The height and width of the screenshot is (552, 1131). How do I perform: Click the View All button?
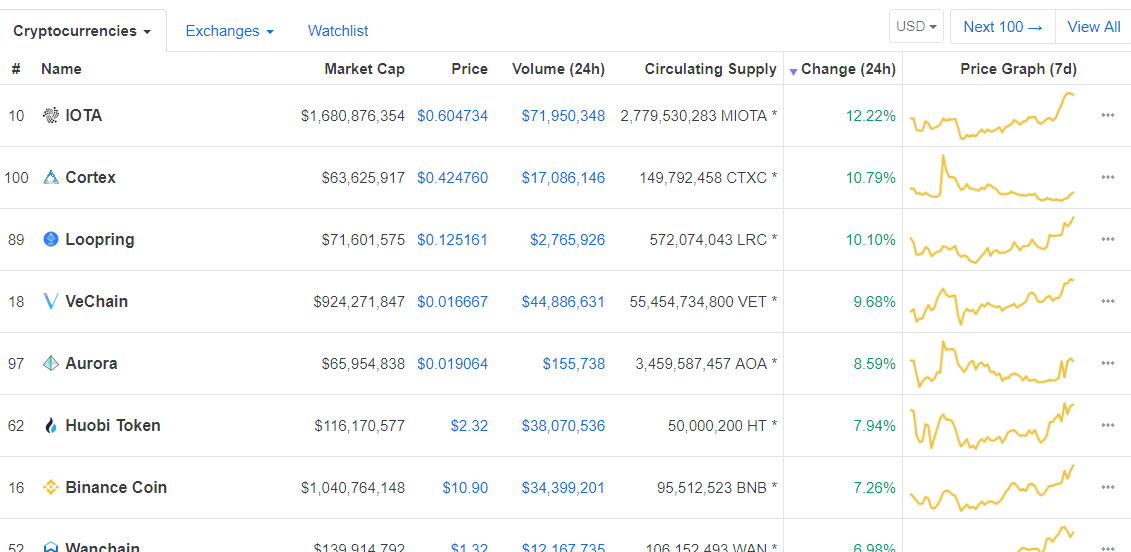pyautogui.click(x=1093, y=27)
